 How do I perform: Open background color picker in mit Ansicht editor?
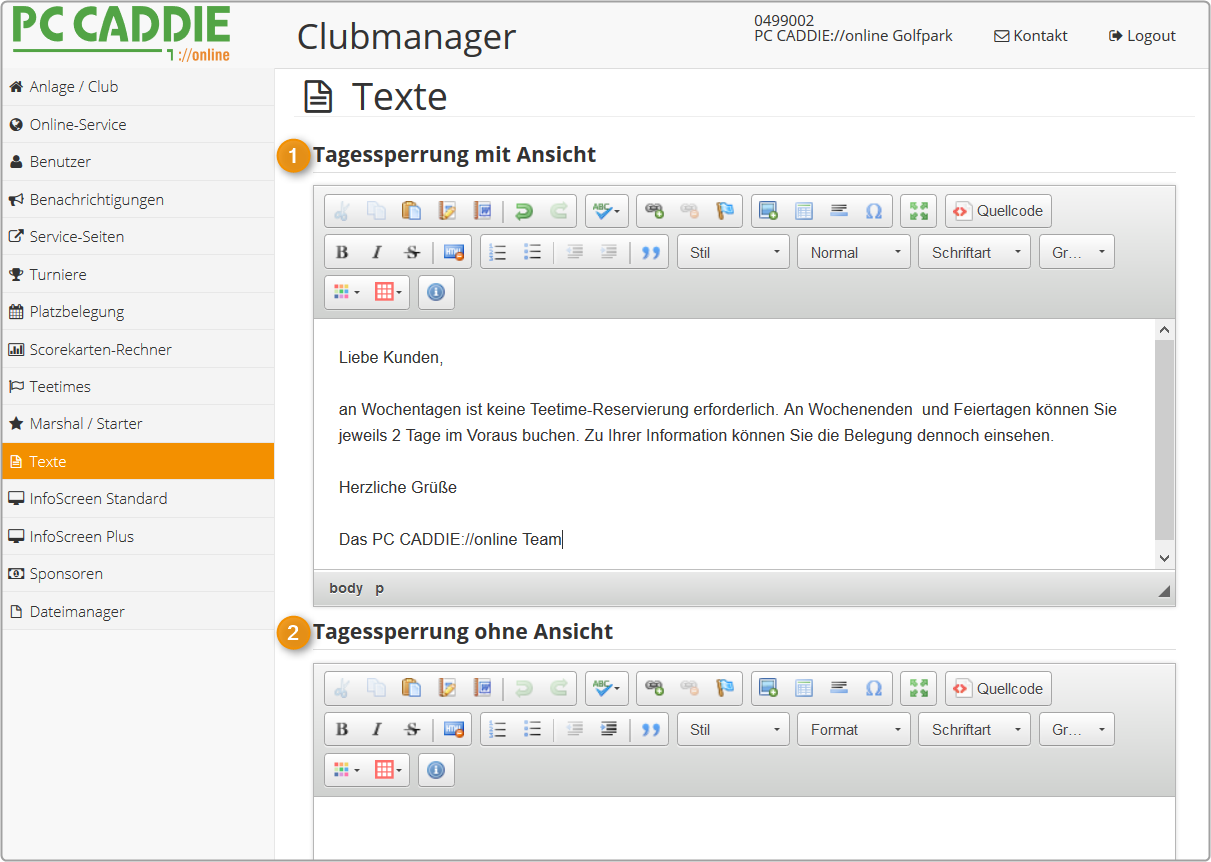[x=389, y=293]
